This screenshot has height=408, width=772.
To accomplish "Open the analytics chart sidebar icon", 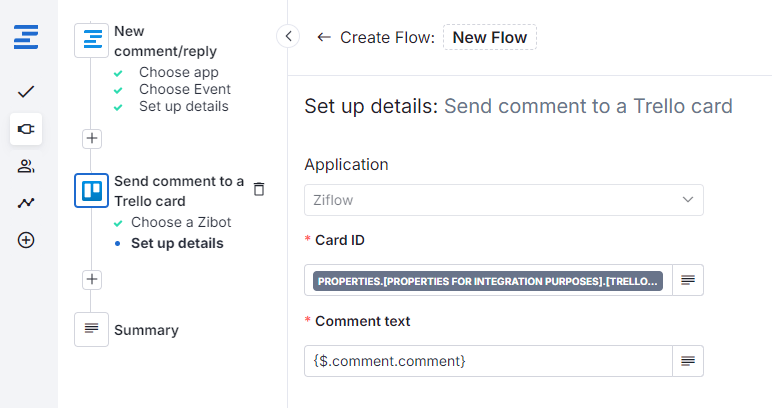I will pyautogui.click(x=26, y=203).
